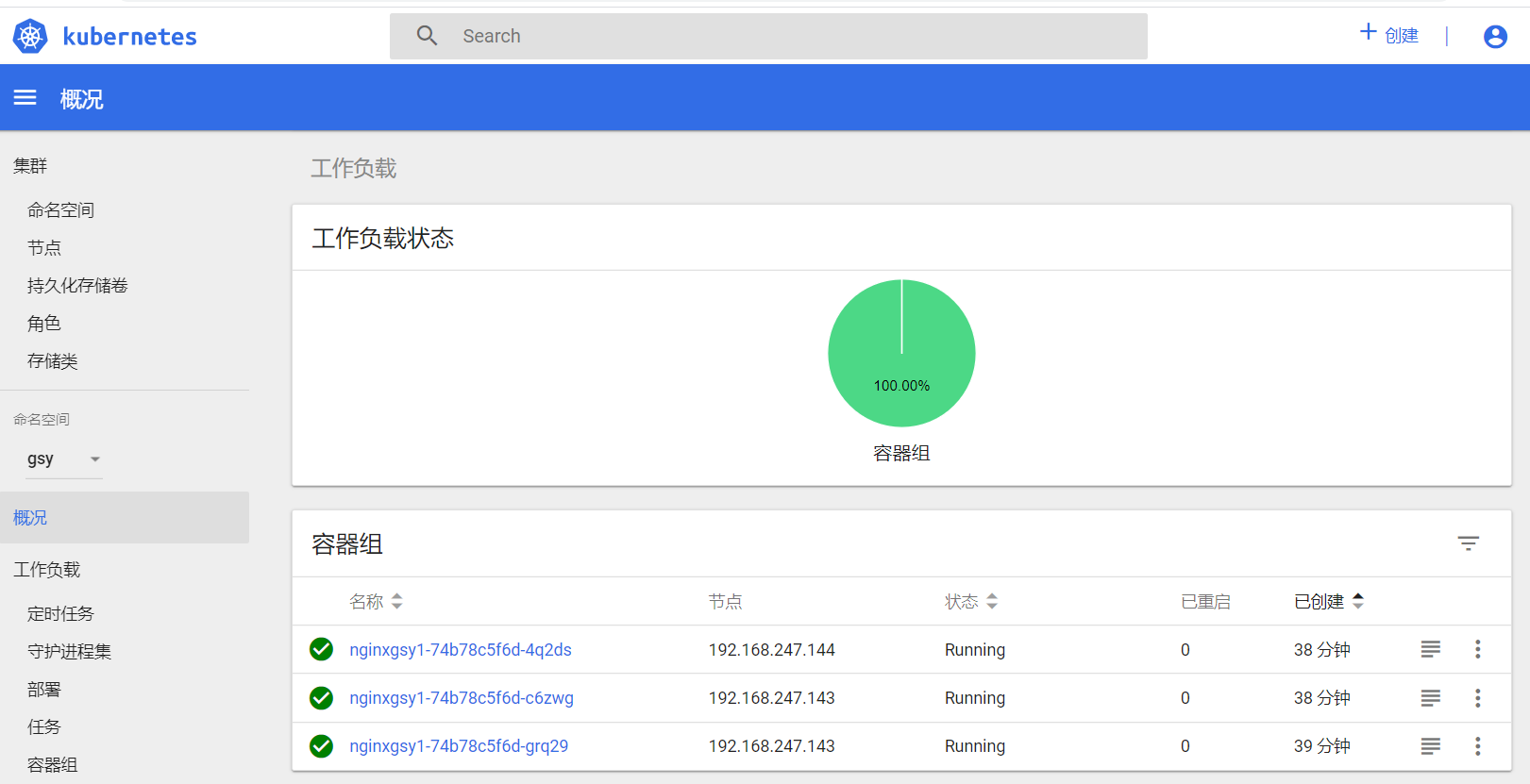Open actions menu for pod grq29
Viewport: 1530px width, 784px height.
tap(1478, 746)
